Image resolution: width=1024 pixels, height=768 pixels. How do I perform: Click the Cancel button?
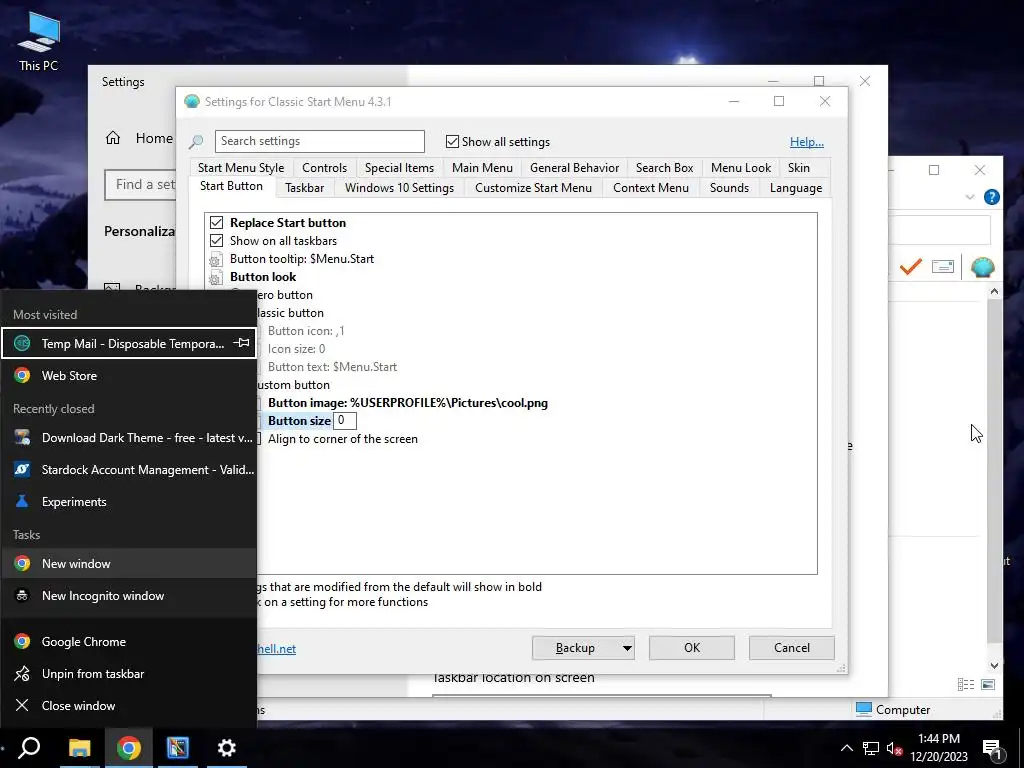[x=792, y=648]
